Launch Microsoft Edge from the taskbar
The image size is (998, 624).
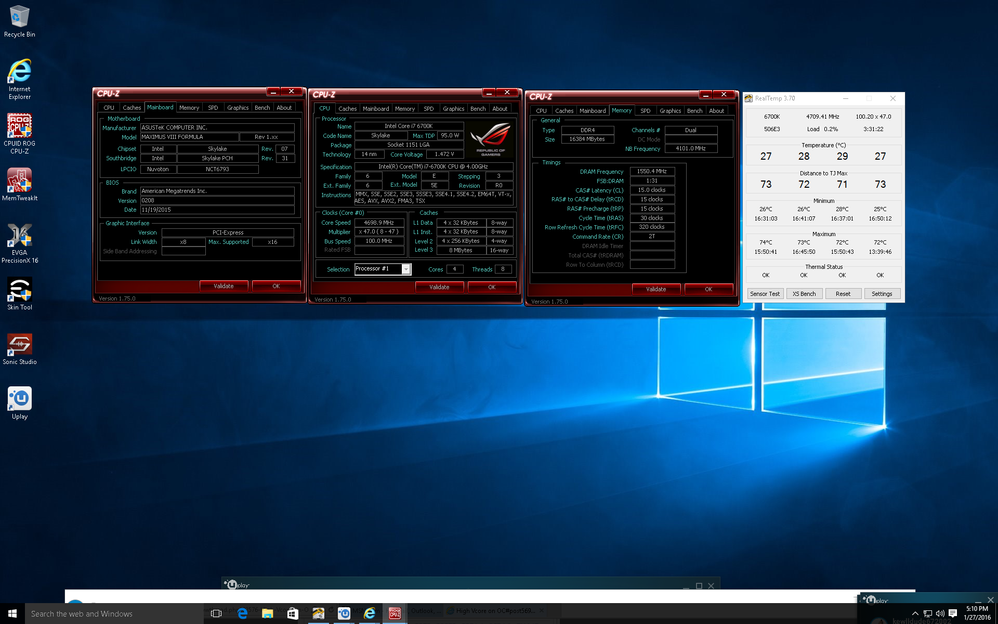pyautogui.click(x=242, y=613)
